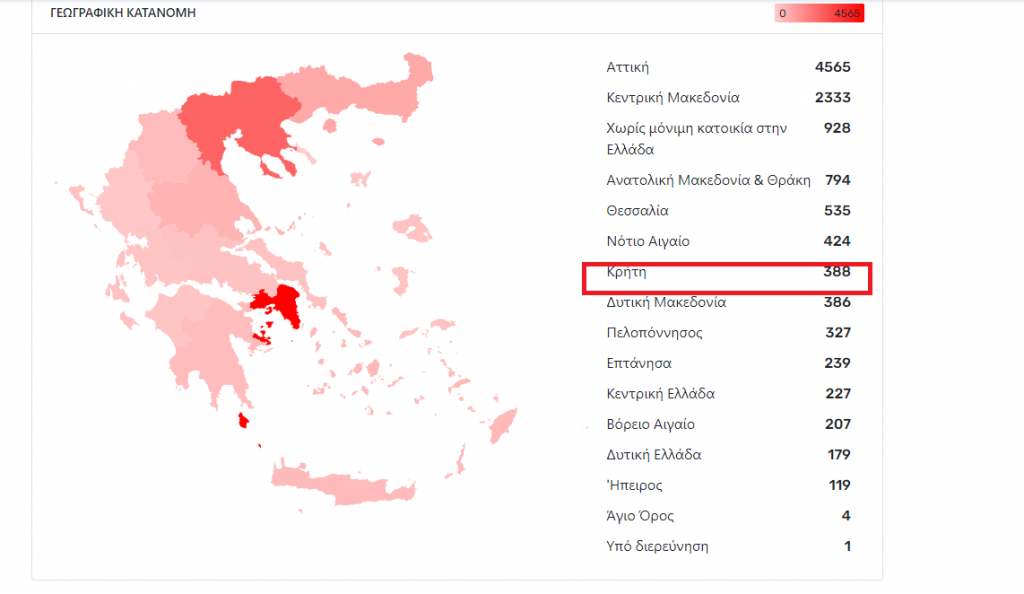This screenshot has width=1024, height=594.
Task: Click the bright red Attica region on map
Action: pos(283,305)
